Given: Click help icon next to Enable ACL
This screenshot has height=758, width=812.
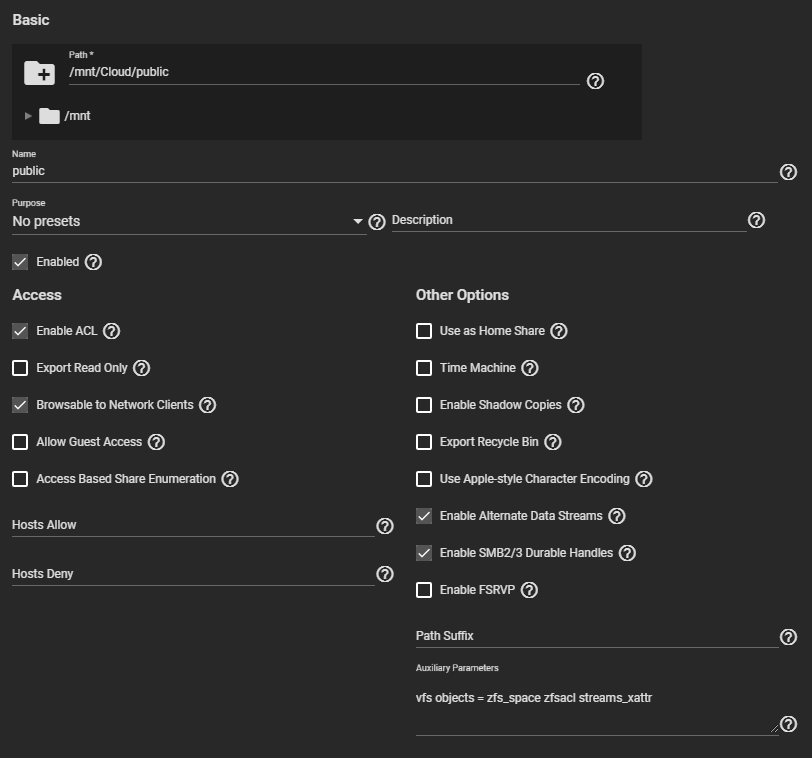Looking at the screenshot, I should coord(111,331).
